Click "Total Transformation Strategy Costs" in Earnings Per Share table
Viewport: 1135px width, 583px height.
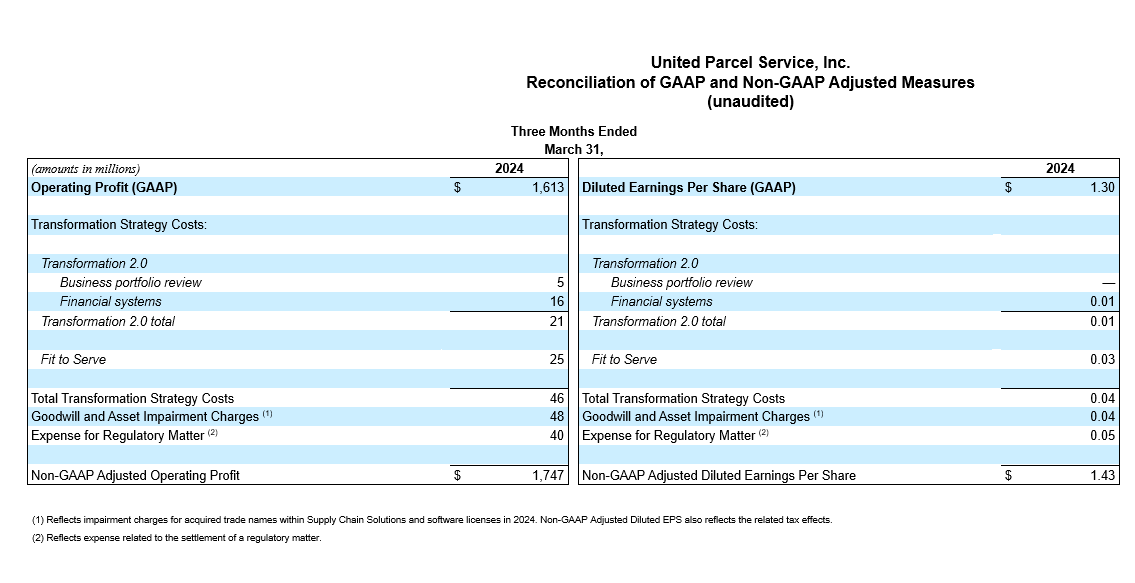pos(683,398)
